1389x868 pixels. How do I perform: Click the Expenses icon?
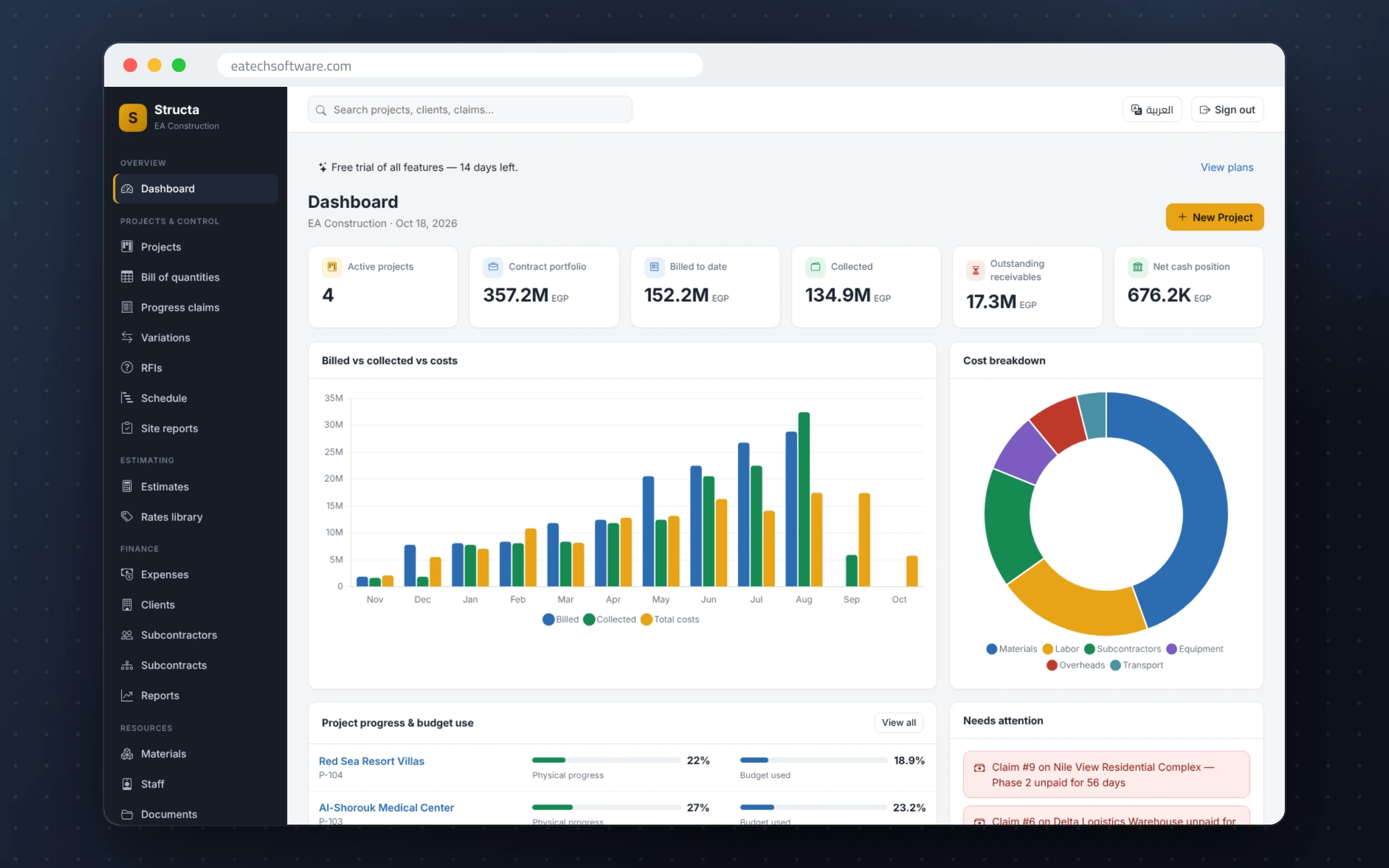tap(127, 574)
